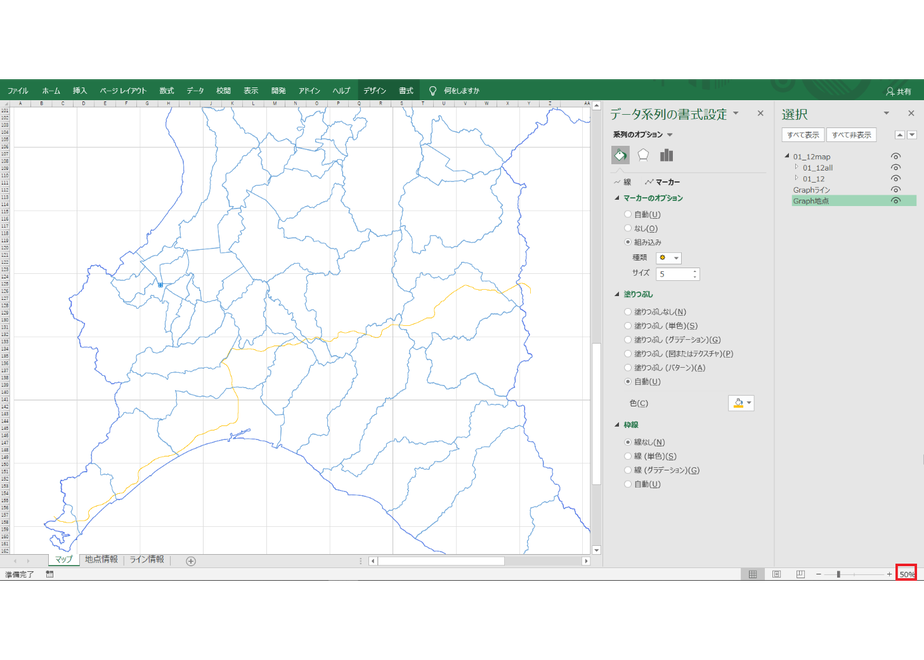Close the 選択 pane
Image resolution: width=924 pixels, height=660 pixels.
click(911, 113)
